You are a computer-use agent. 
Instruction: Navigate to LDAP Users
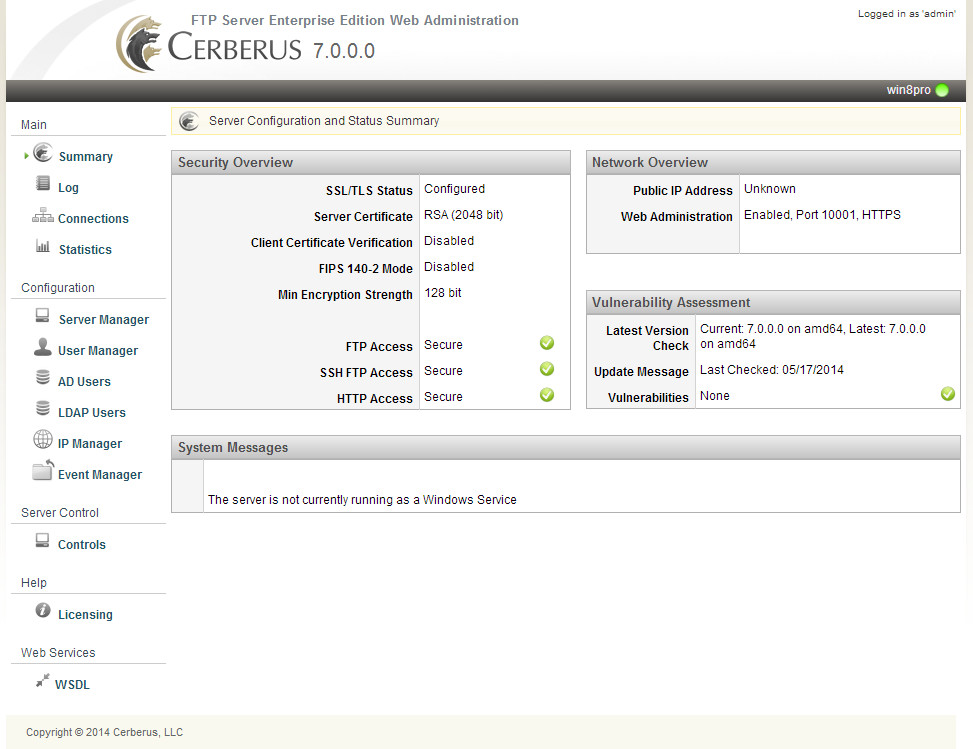[x=92, y=413]
